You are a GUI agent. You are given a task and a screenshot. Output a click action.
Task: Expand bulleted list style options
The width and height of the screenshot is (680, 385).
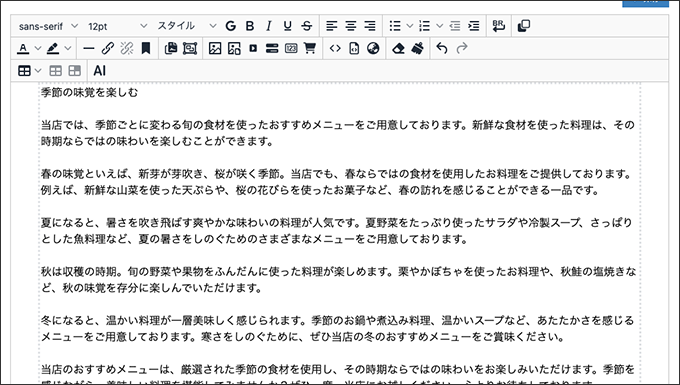(x=409, y=26)
